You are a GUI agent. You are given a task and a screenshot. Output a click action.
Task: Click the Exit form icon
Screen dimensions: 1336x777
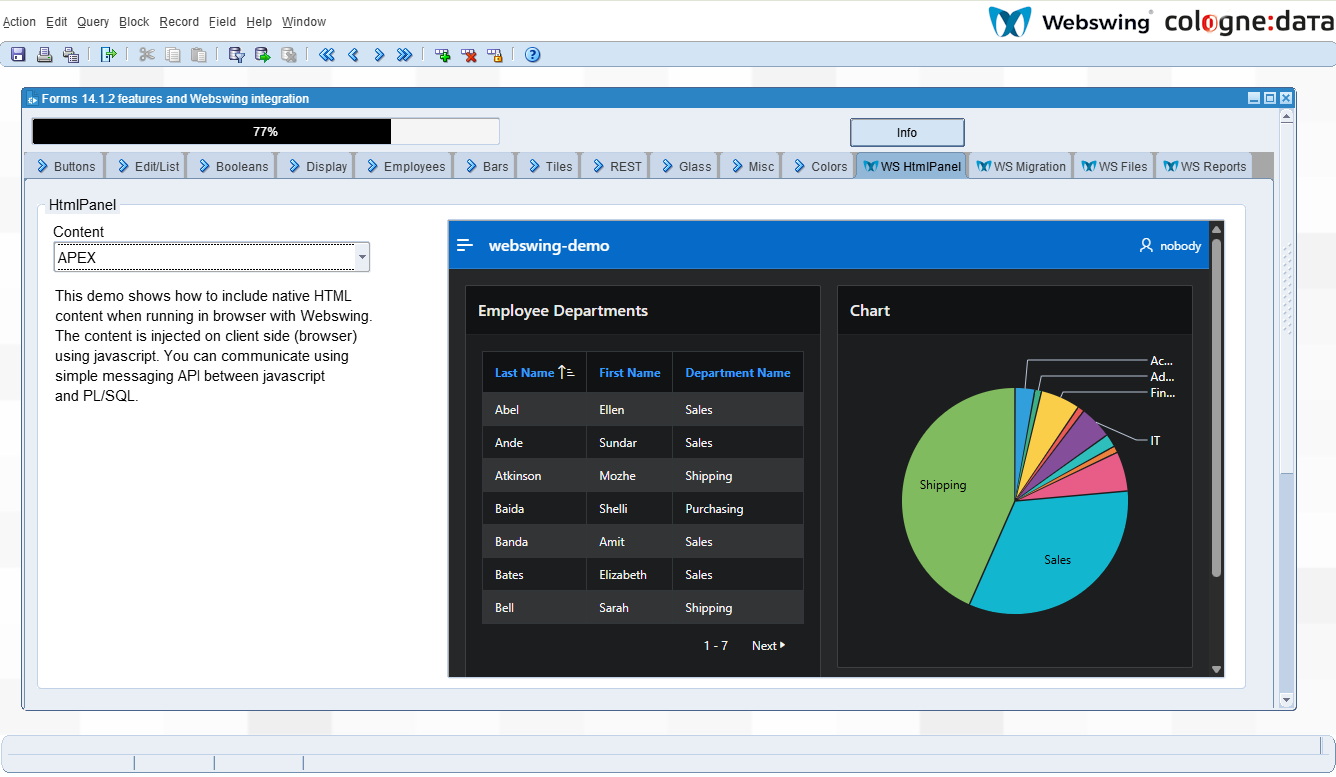pyautogui.click(x=109, y=55)
